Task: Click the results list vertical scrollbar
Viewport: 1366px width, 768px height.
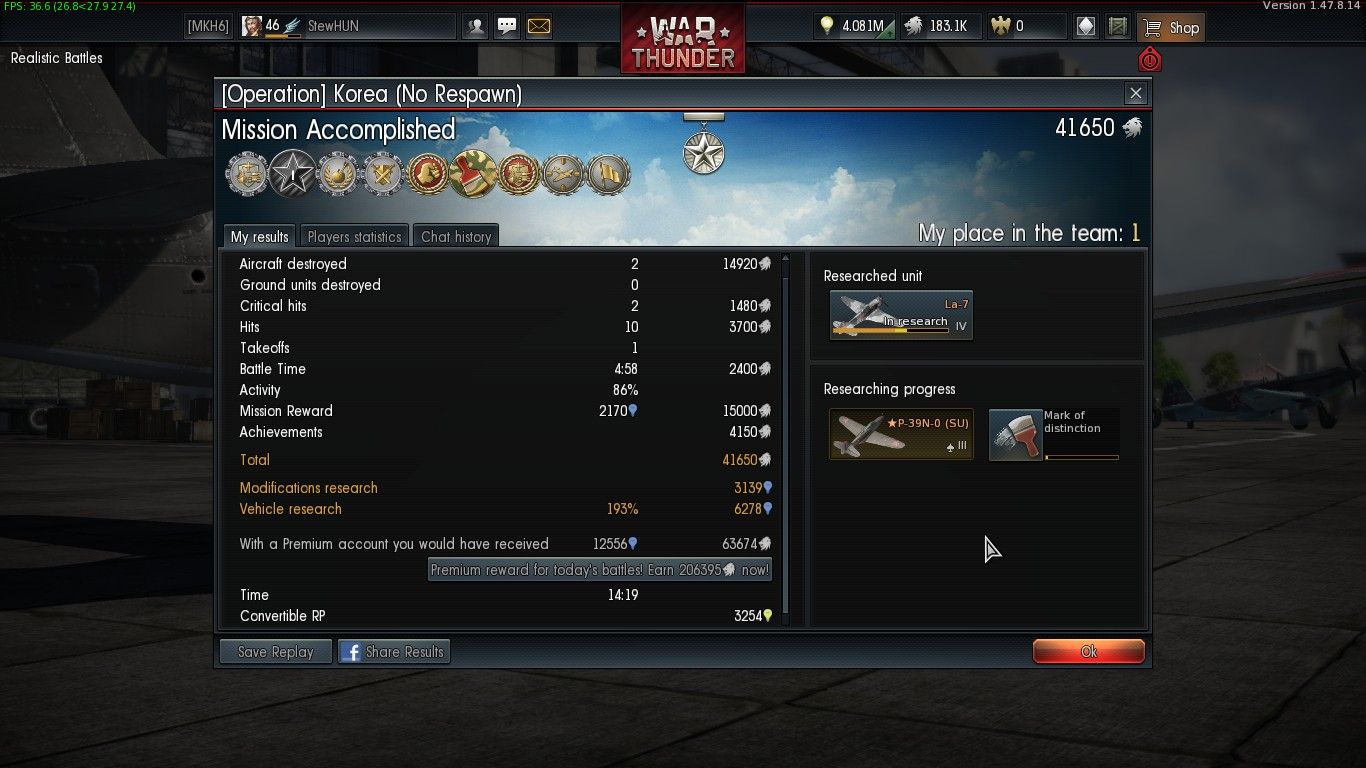Action: tap(786, 440)
